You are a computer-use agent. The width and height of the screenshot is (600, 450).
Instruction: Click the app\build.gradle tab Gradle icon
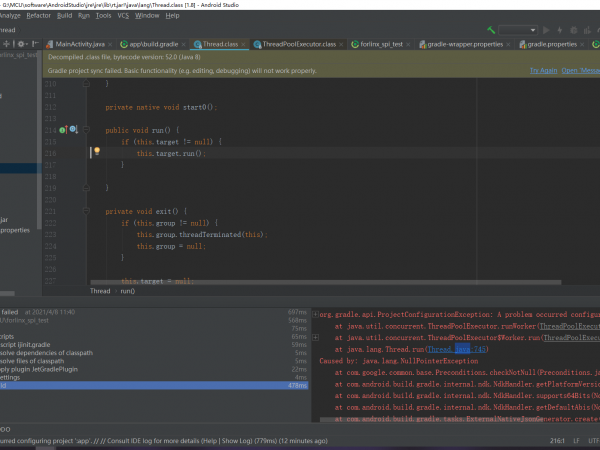click(x=126, y=45)
